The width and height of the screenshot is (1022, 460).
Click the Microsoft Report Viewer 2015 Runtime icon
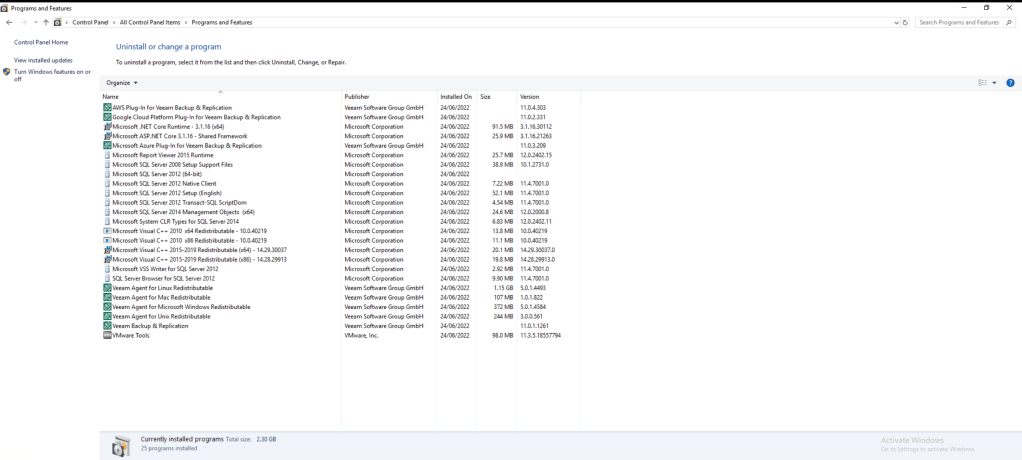[107, 155]
